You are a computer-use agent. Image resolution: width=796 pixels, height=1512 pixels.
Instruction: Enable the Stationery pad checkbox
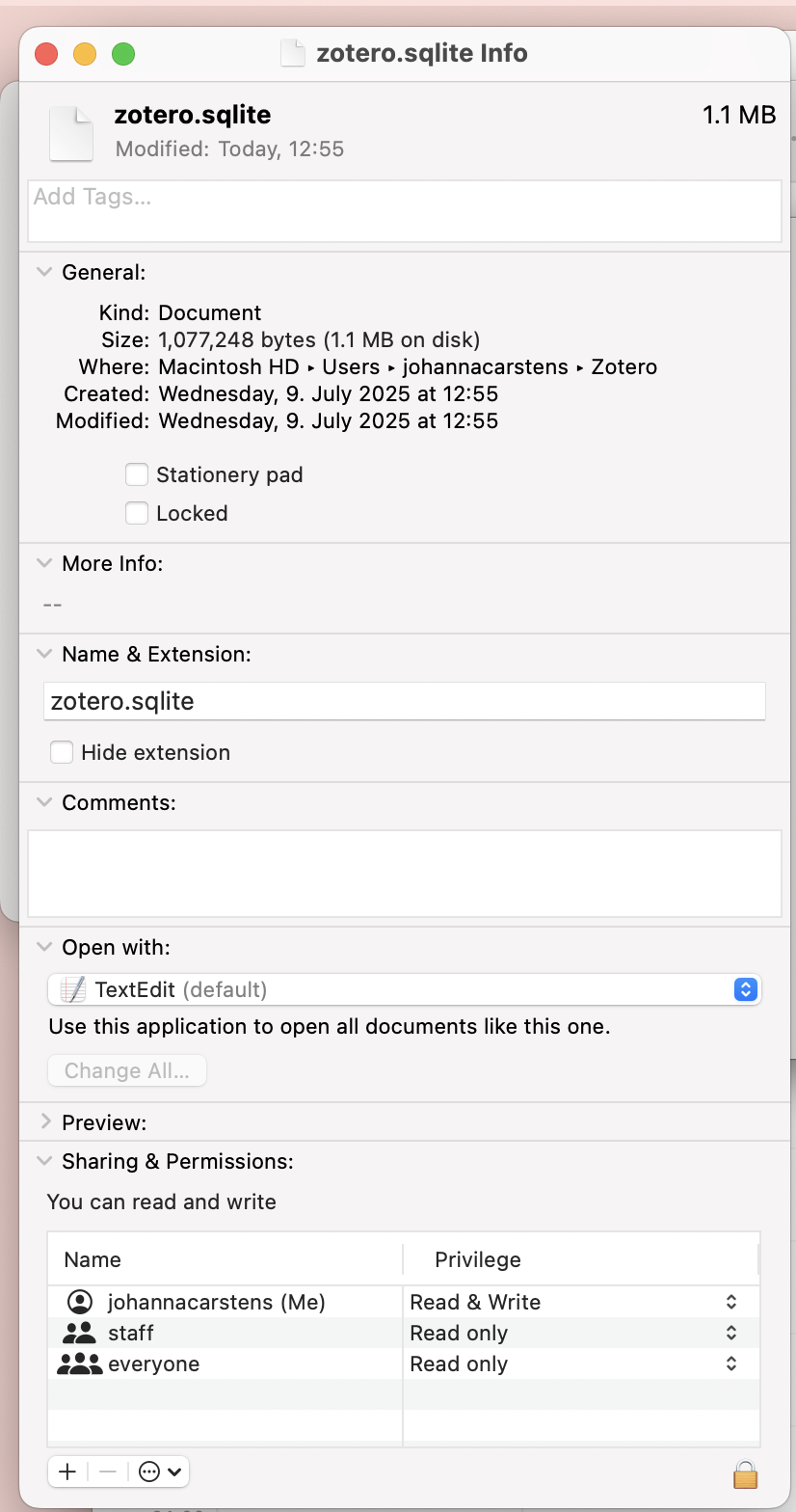pyautogui.click(x=137, y=474)
